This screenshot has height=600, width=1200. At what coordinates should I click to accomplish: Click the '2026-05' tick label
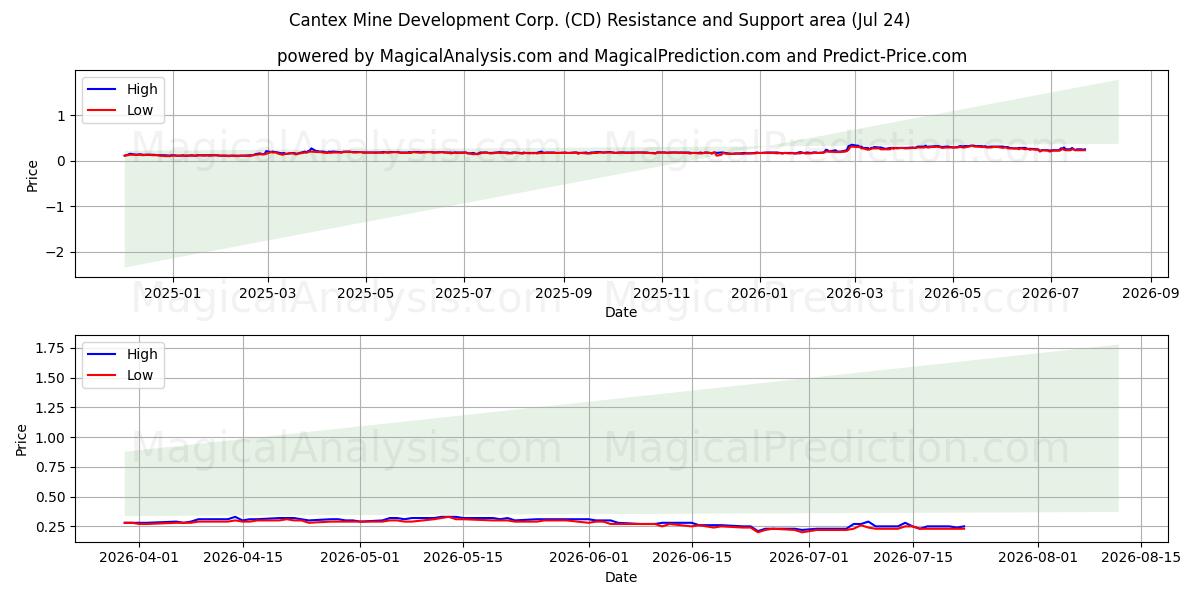pos(952,293)
